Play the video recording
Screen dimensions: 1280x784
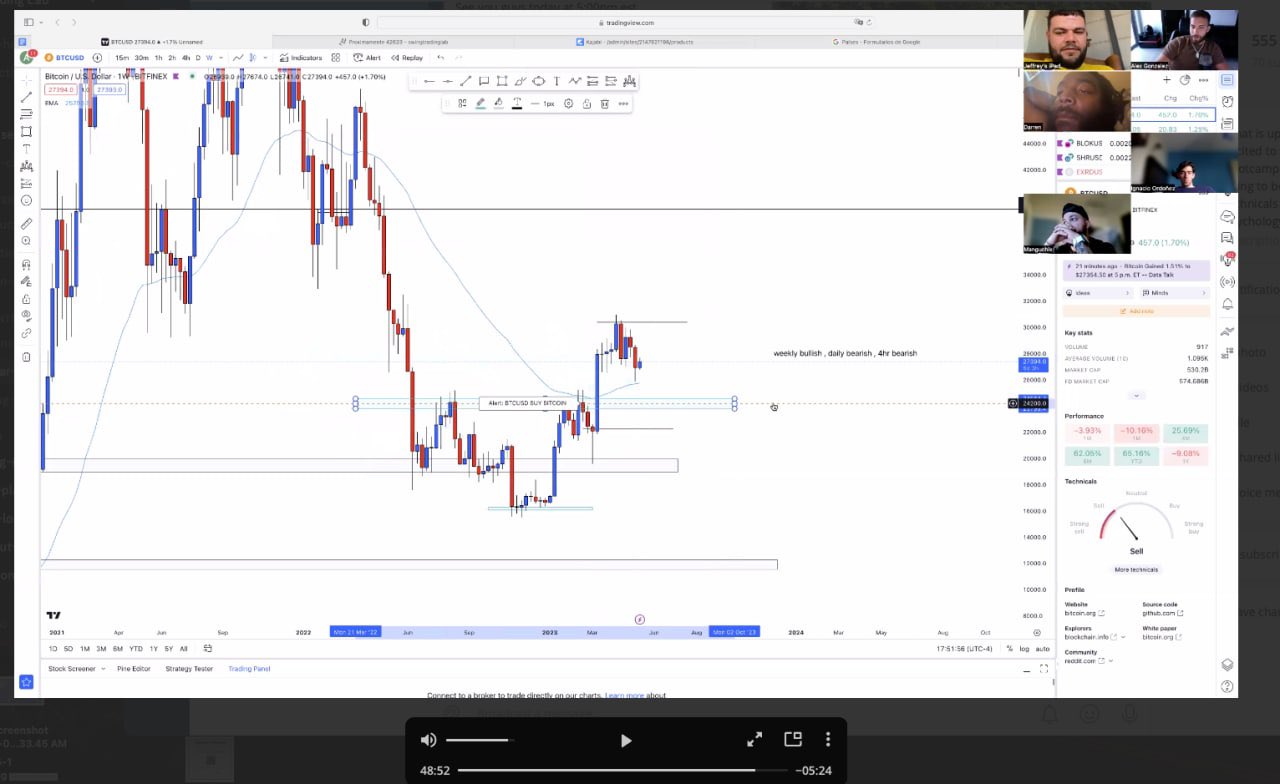click(x=626, y=740)
